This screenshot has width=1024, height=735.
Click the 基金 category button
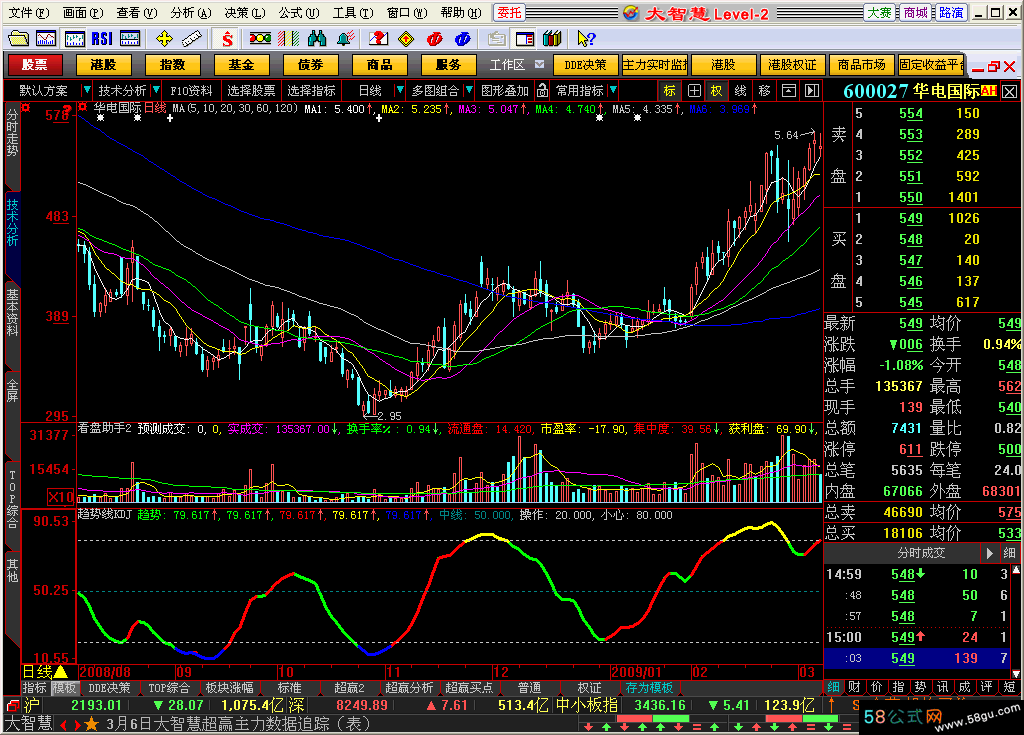point(241,64)
